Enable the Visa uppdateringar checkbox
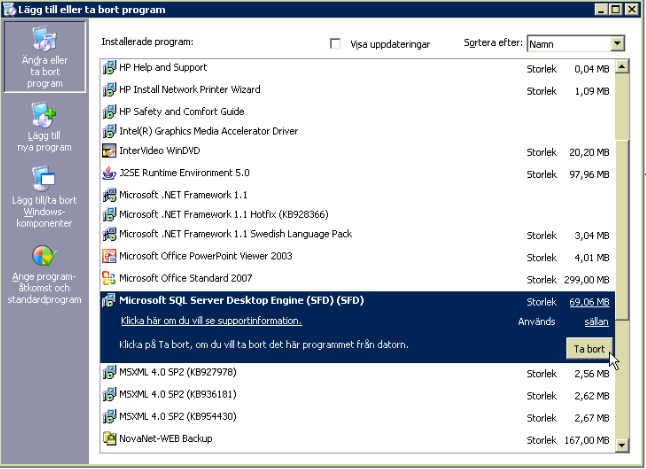 tap(335, 44)
